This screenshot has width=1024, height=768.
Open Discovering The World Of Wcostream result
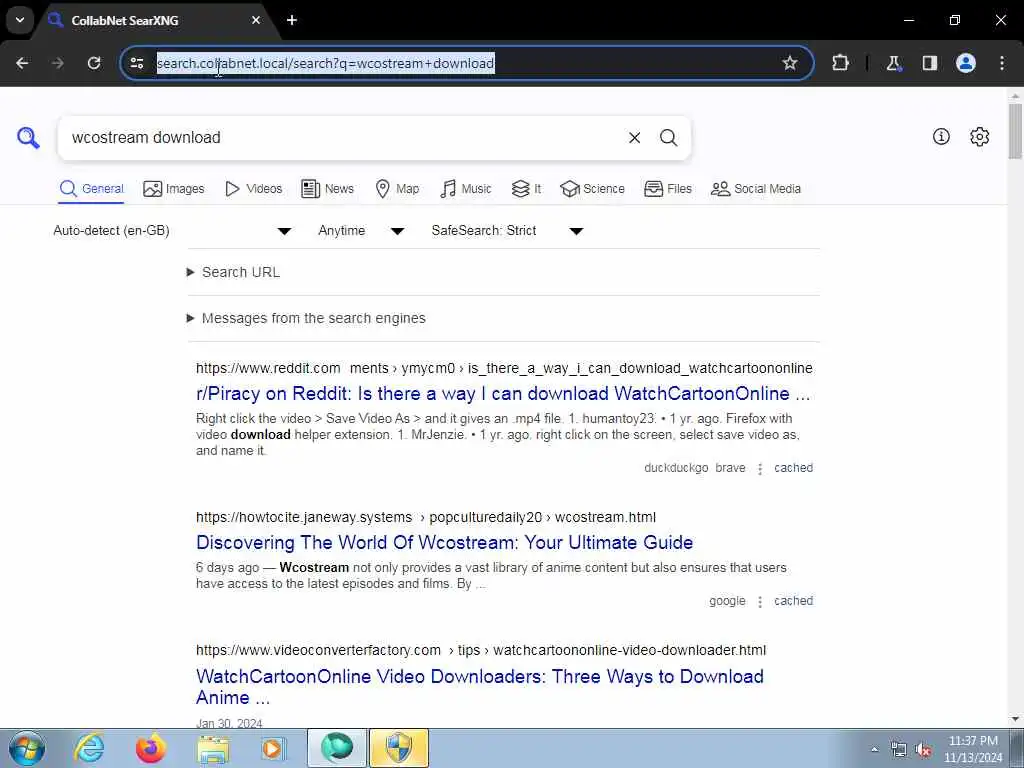coord(445,543)
